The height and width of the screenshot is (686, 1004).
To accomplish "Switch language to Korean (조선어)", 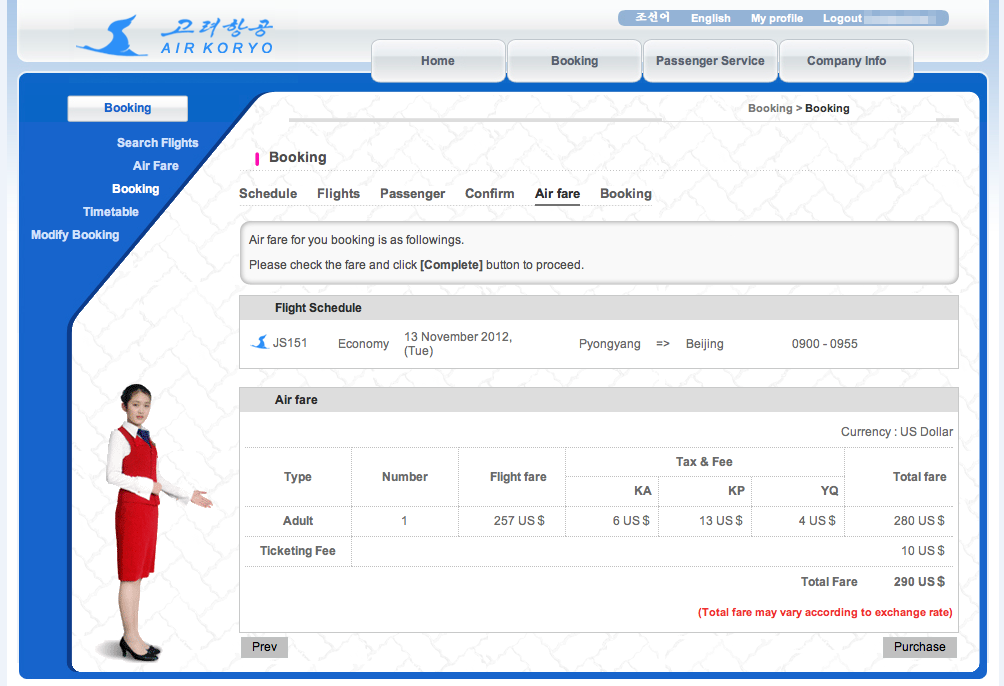I will 652,18.
